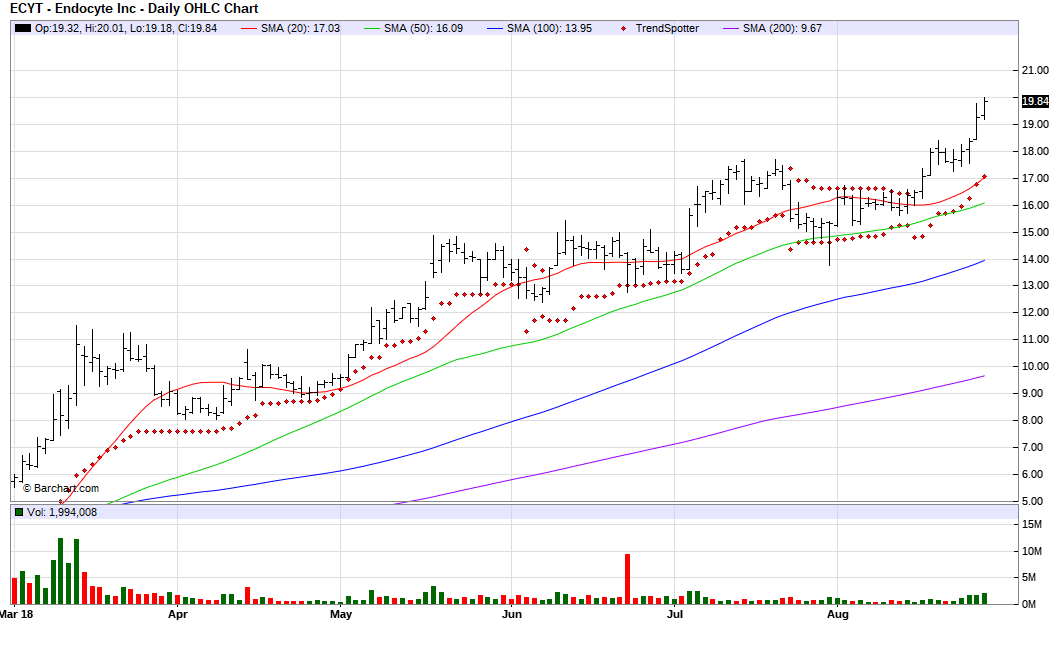Click the 0M volume axis label
The image size is (1060, 645).
tap(1029, 604)
